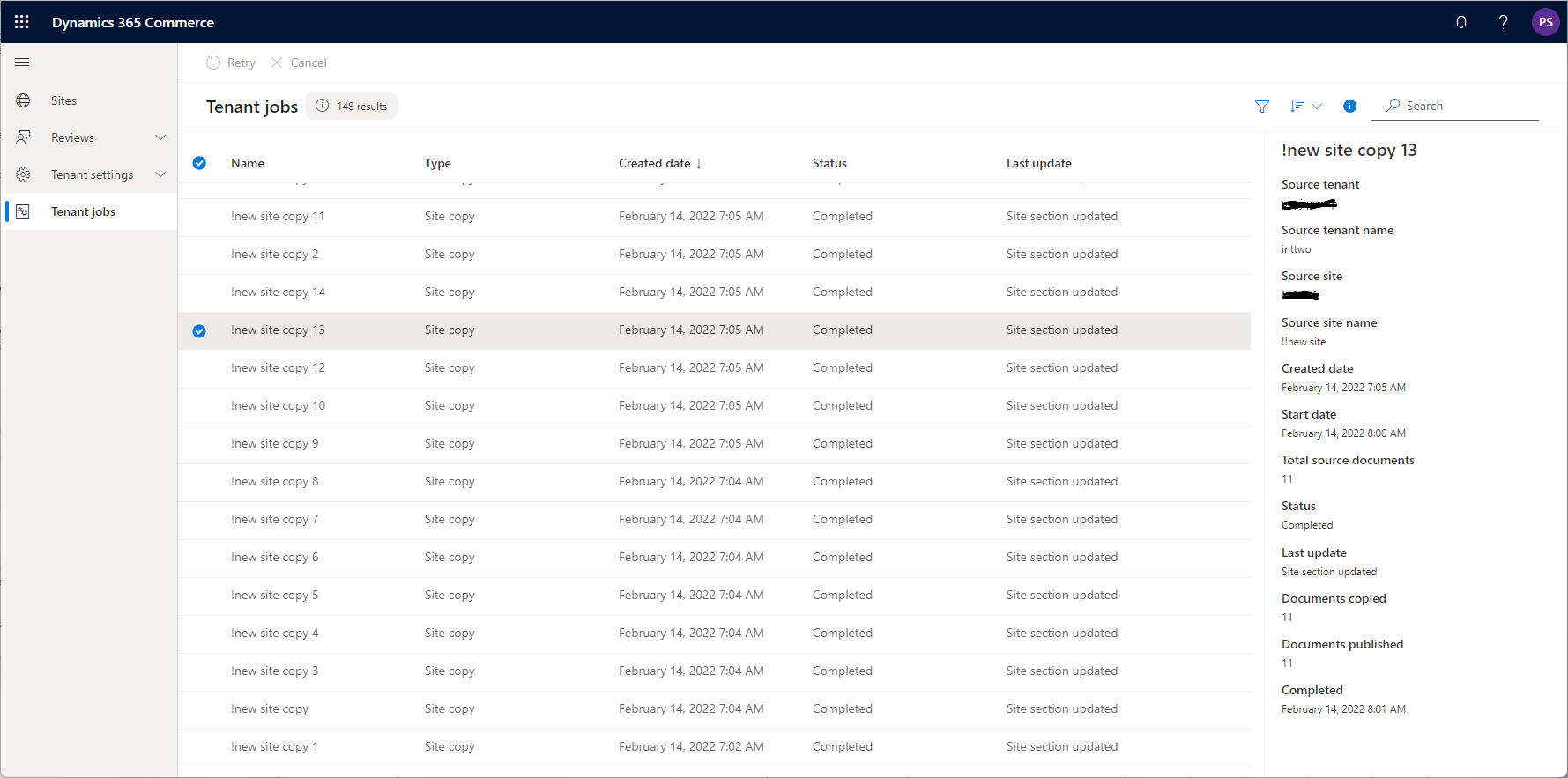The height and width of the screenshot is (778, 1568).
Task: Click the 7:02 AM created date cell
Action: (x=691, y=747)
